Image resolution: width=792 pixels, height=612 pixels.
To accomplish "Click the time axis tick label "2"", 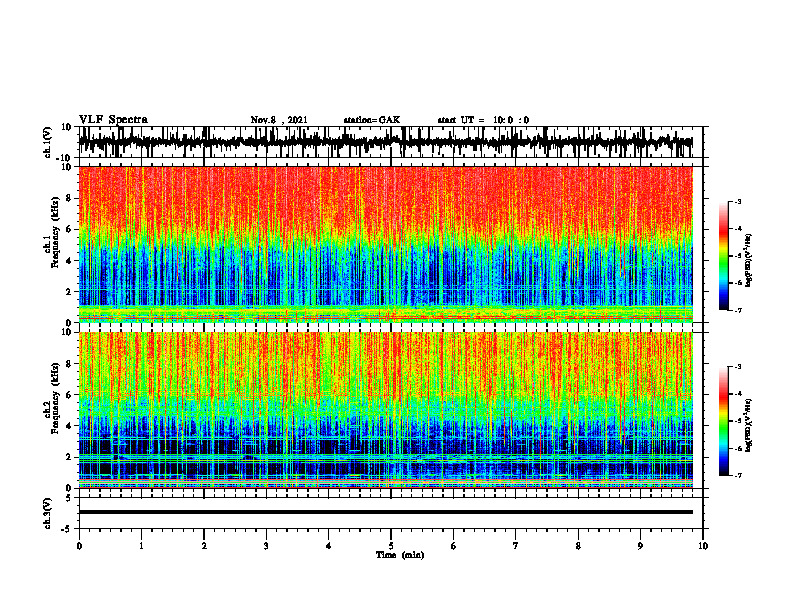I will [204, 546].
